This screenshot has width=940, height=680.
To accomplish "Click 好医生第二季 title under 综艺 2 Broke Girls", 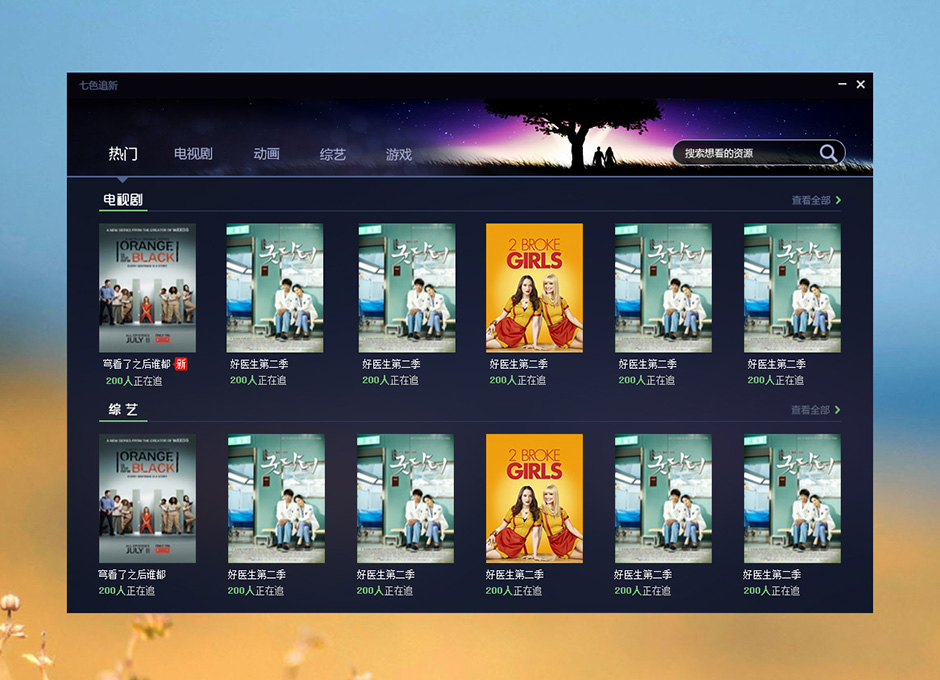I will click(514, 574).
